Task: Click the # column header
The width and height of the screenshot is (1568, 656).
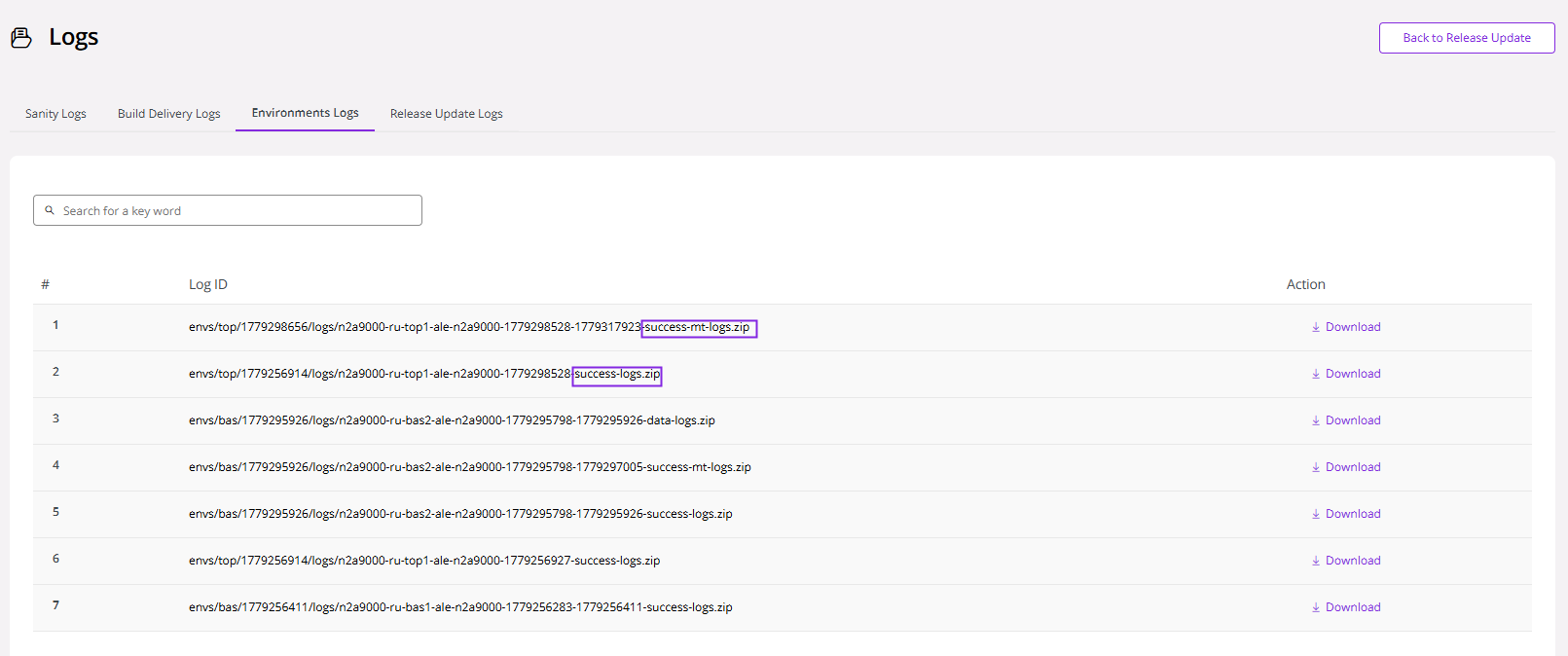Action: 45,284
